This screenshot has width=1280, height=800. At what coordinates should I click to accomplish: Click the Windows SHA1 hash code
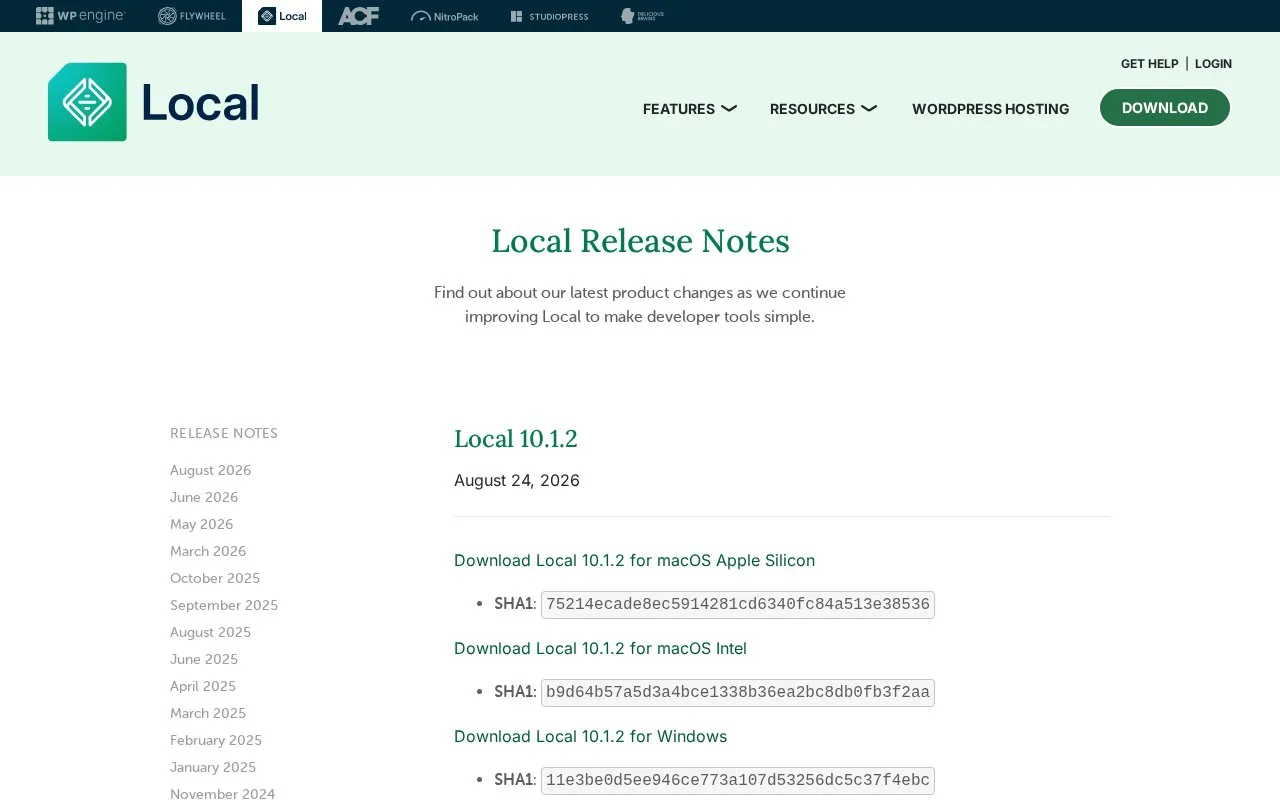coord(738,780)
